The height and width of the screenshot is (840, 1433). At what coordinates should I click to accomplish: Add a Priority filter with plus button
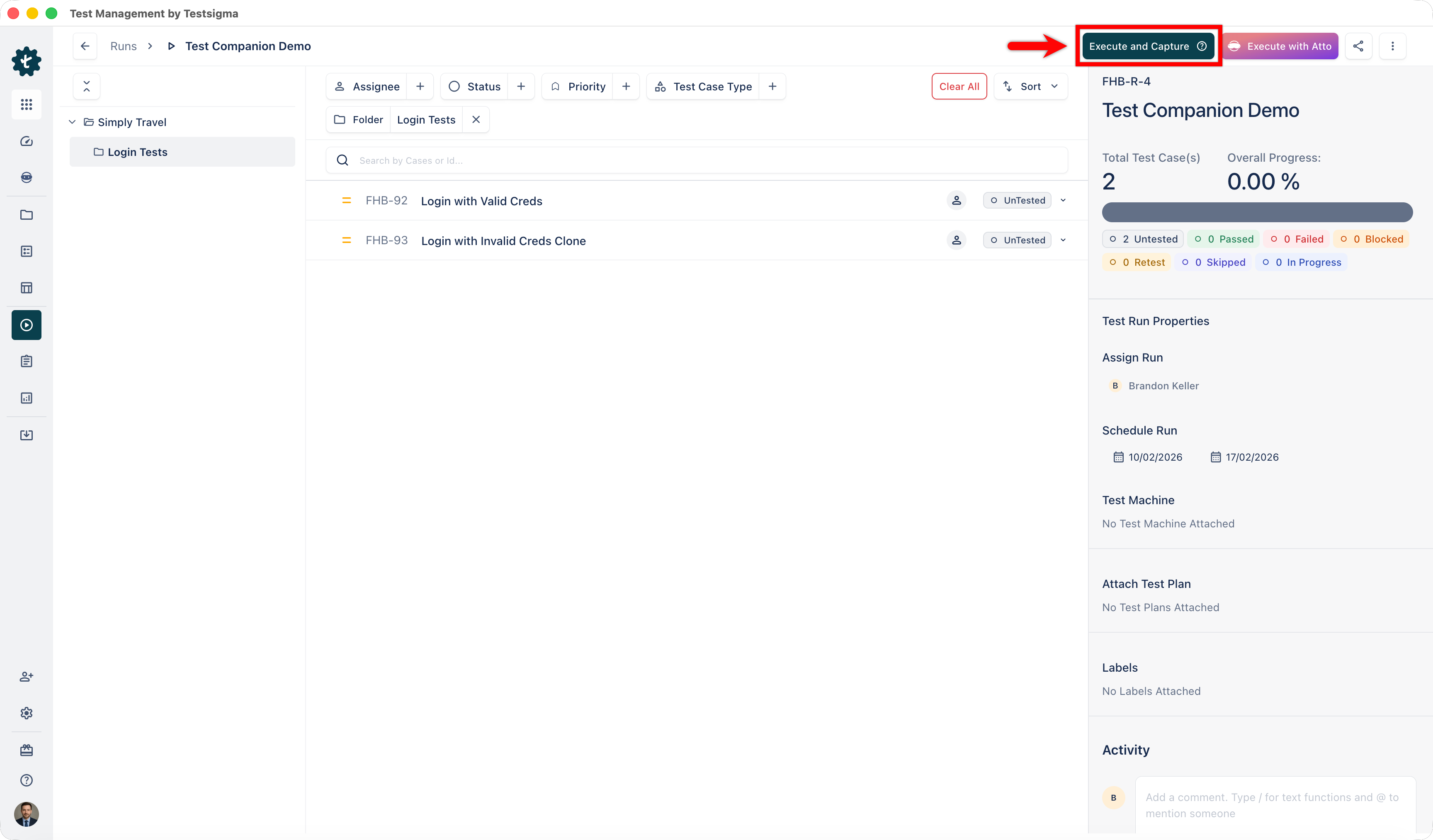pyautogui.click(x=626, y=86)
